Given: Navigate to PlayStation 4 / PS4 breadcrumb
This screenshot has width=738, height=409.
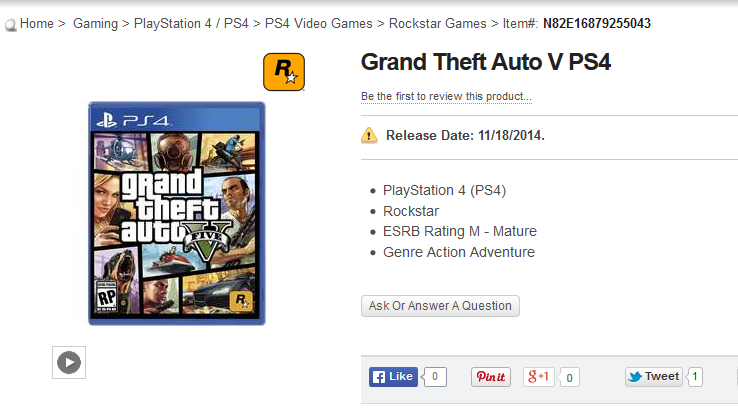Looking at the screenshot, I should coord(191,24).
